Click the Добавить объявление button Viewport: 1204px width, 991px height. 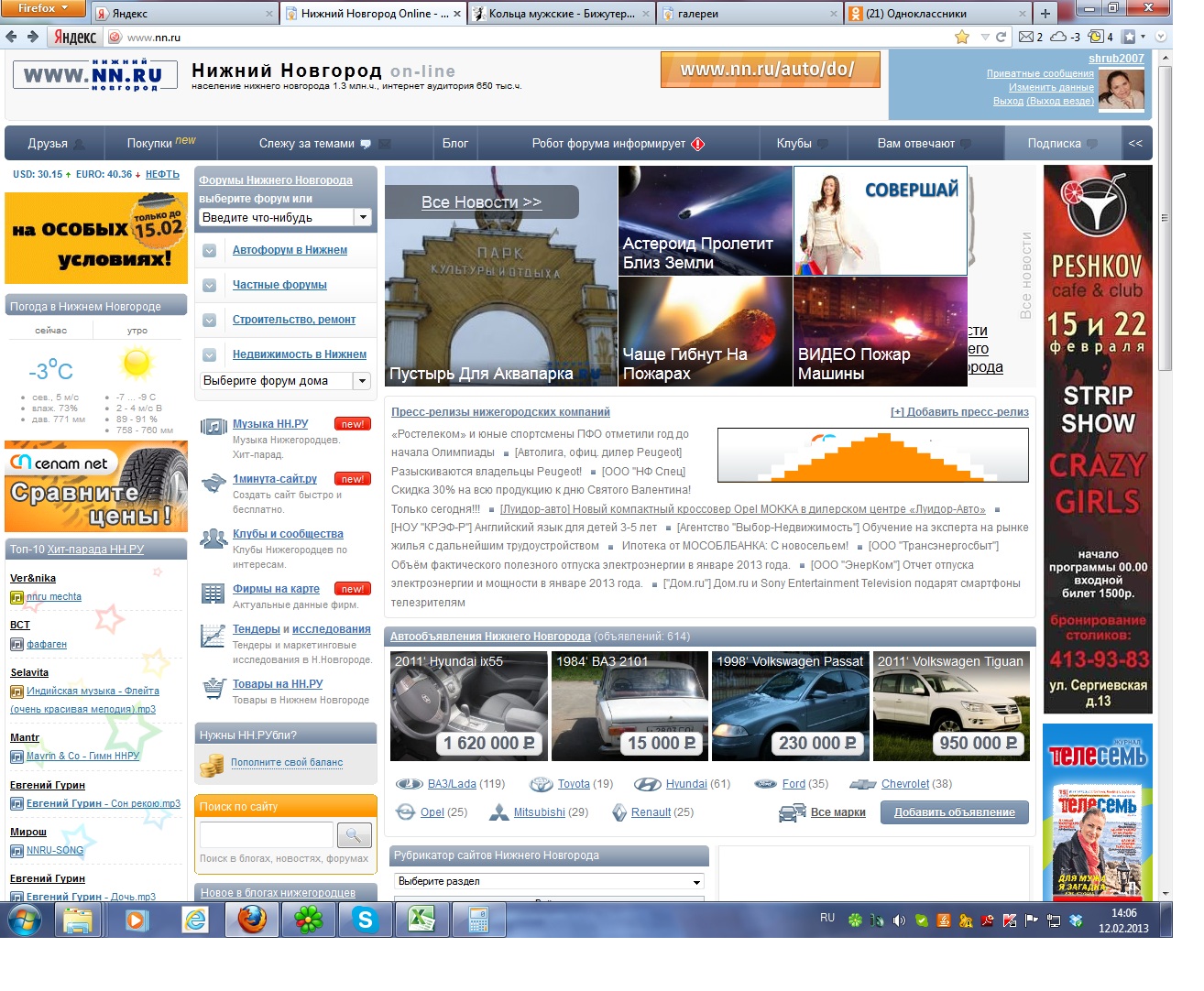[x=955, y=812]
